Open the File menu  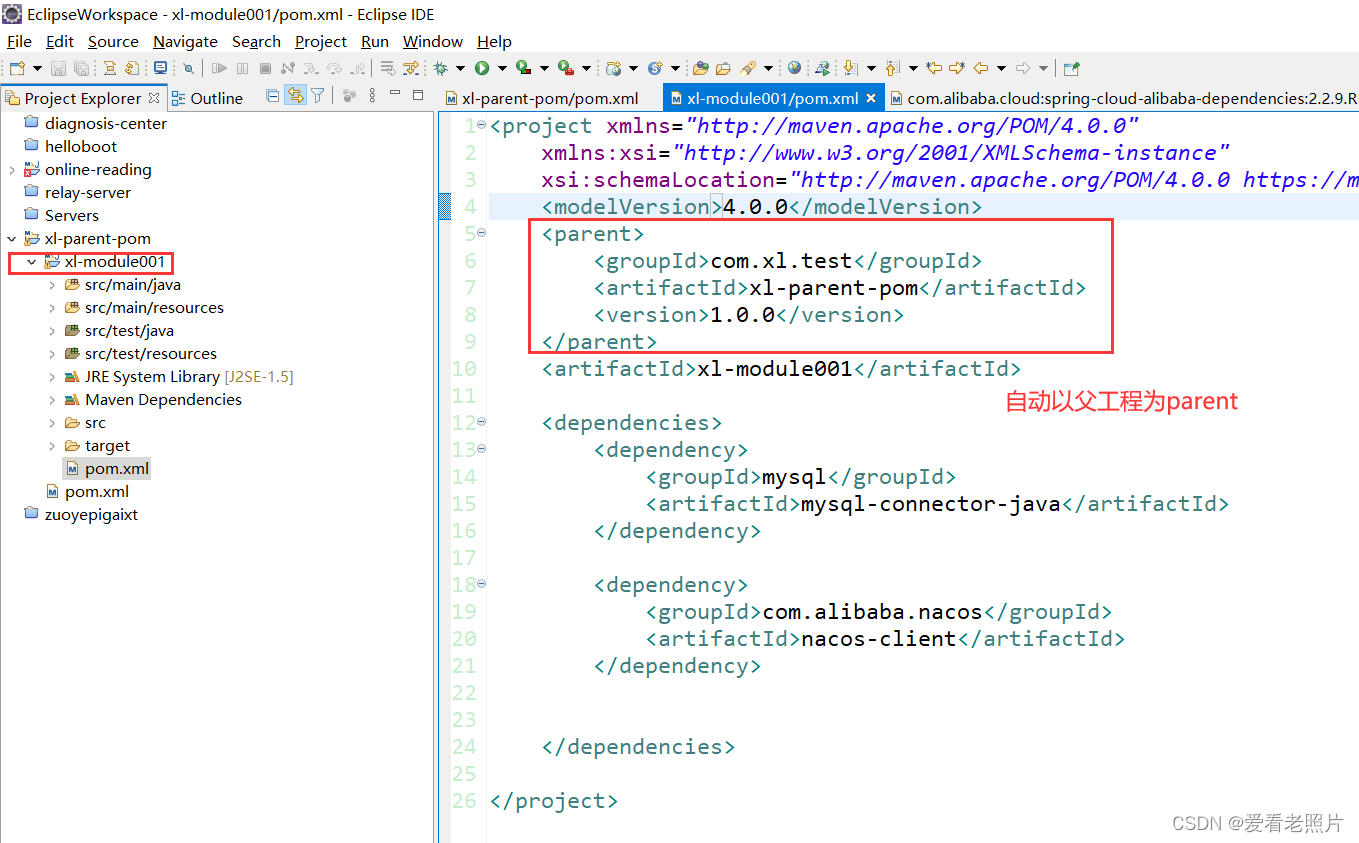pyautogui.click(x=19, y=41)
